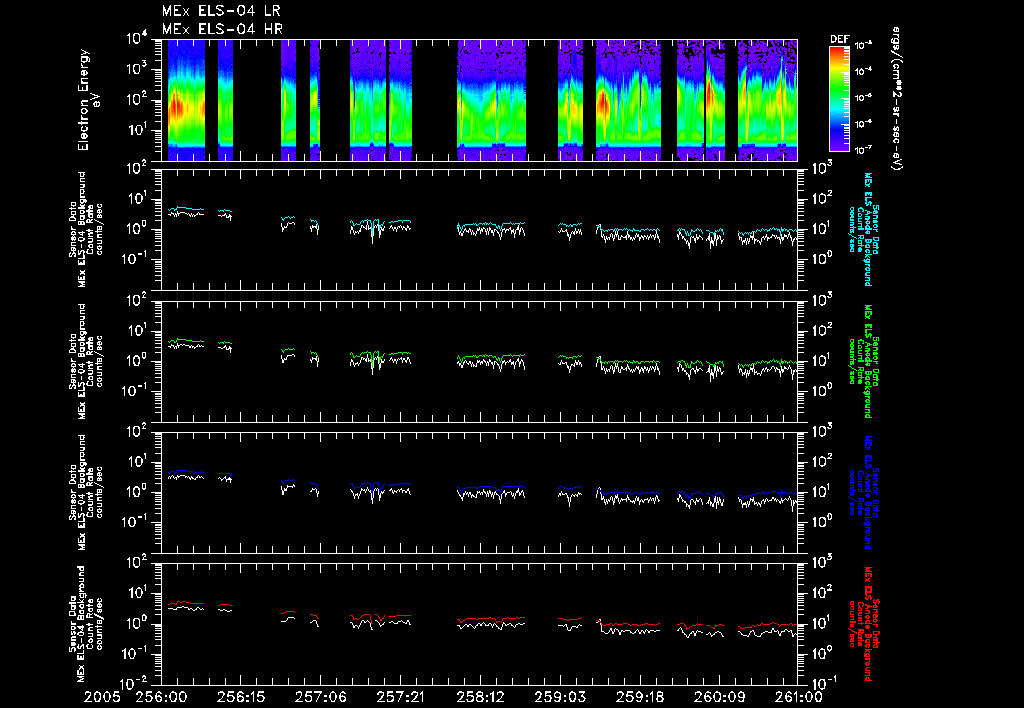Click the "259:18" time axis label
This screenshot has width=1024, height=708.
click(x=639, y=697)
